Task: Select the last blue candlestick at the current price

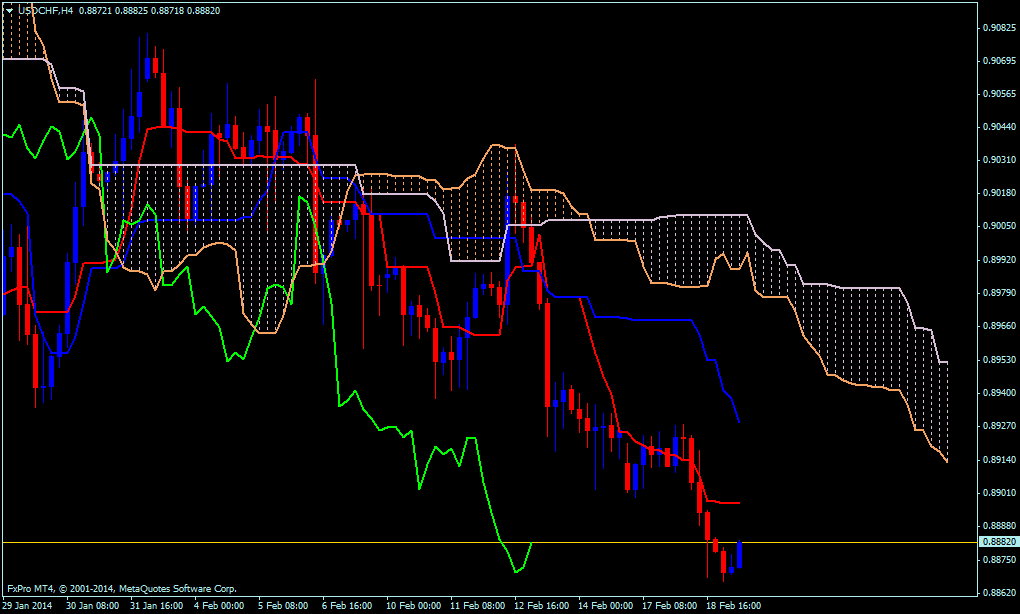Action: tap(740, 555)
